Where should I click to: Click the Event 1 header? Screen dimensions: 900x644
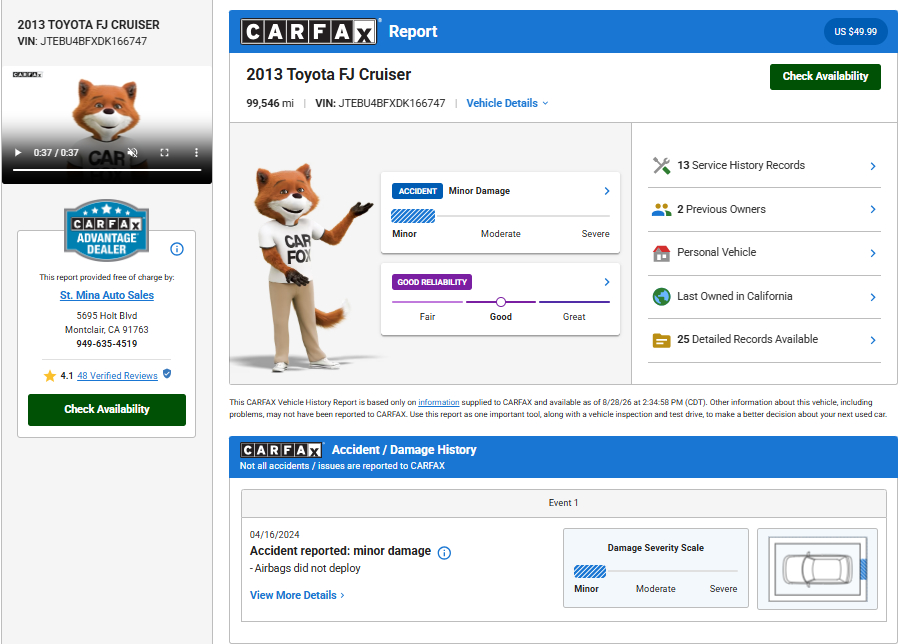point(564,503)
